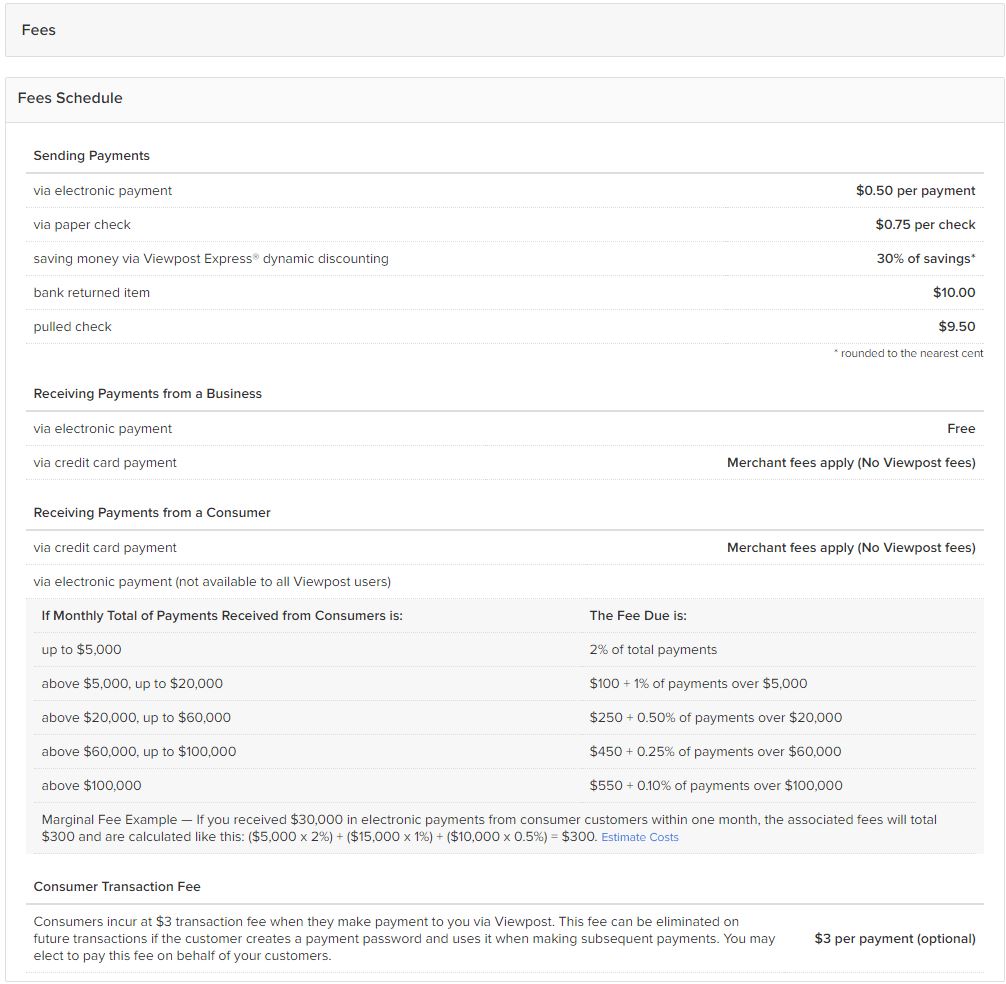The height and width of the screenshot is (984, 1006).
Task: Select the Merchant fees apply text for business credit cards
Action: (851, 462)
